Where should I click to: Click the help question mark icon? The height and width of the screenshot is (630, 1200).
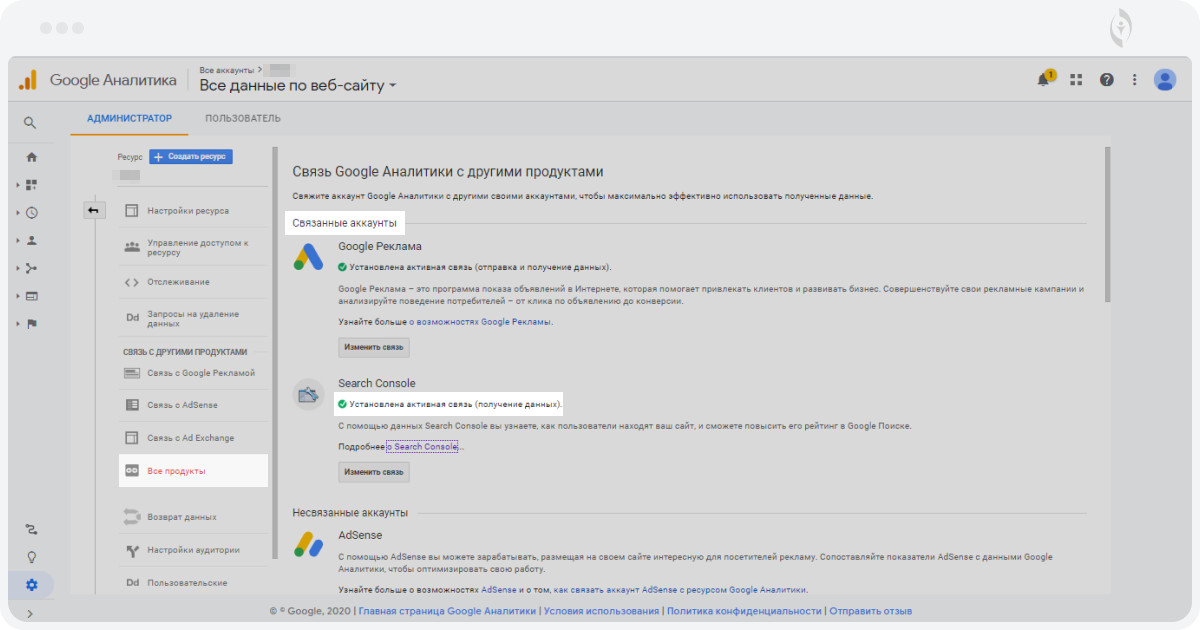click(1106, 80)
